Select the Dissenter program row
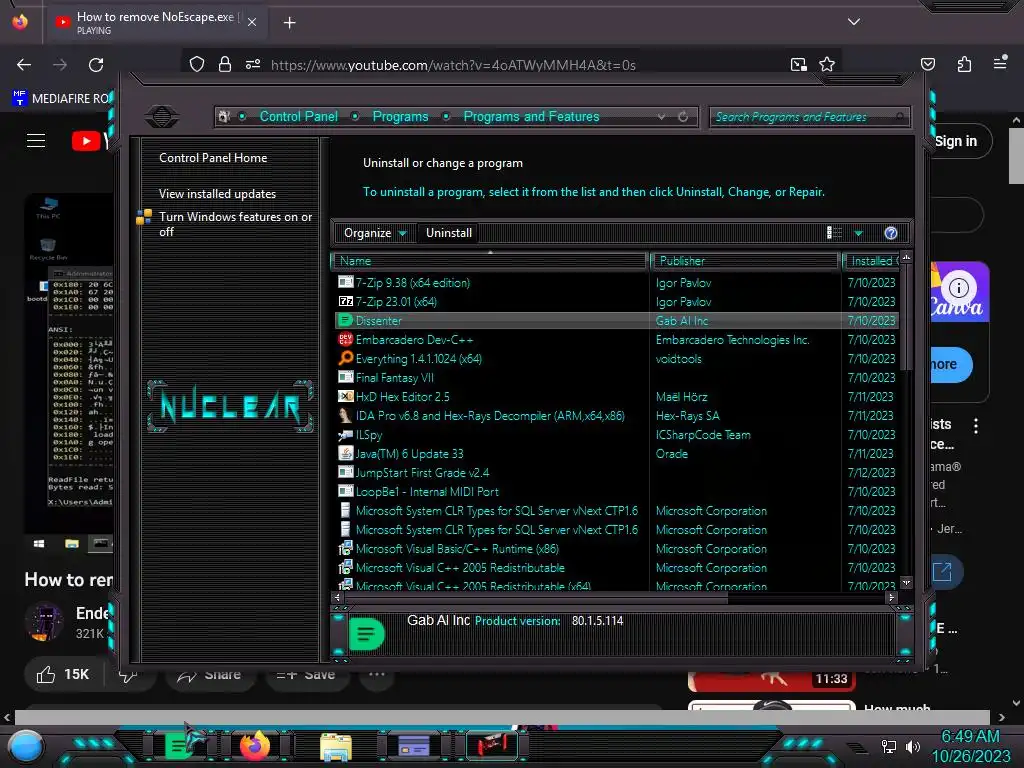Image resolution: width=1024 pixels, height=768 pixels. coord(616,321)
